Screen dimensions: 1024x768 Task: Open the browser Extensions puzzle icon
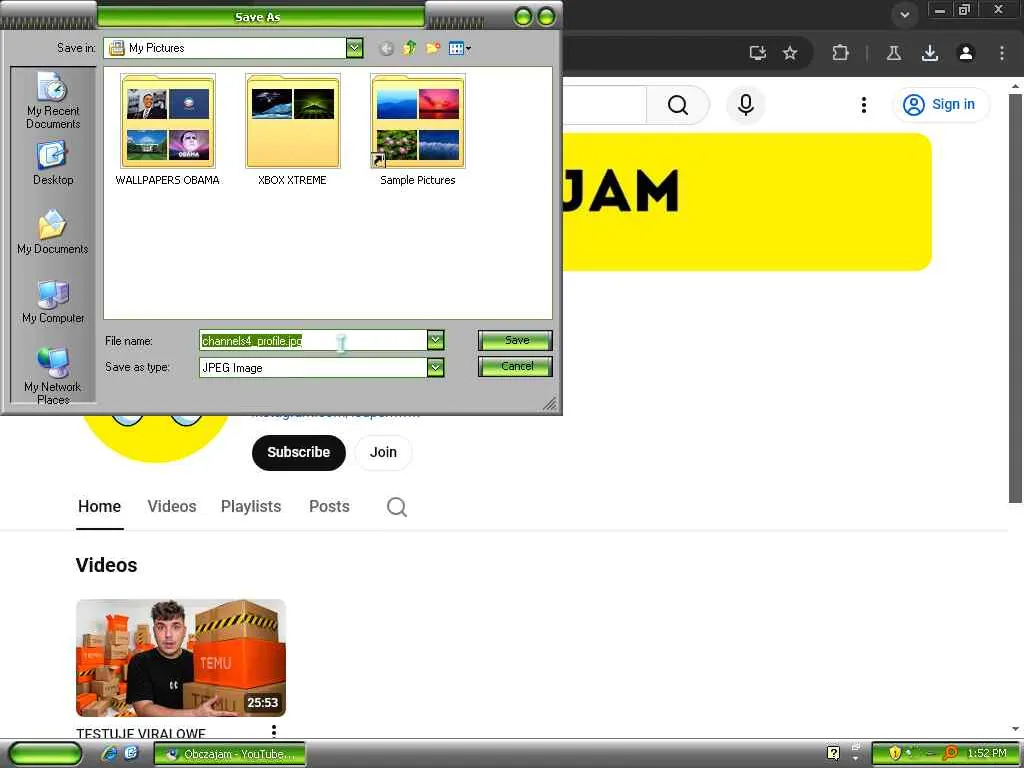pos(840,53)
